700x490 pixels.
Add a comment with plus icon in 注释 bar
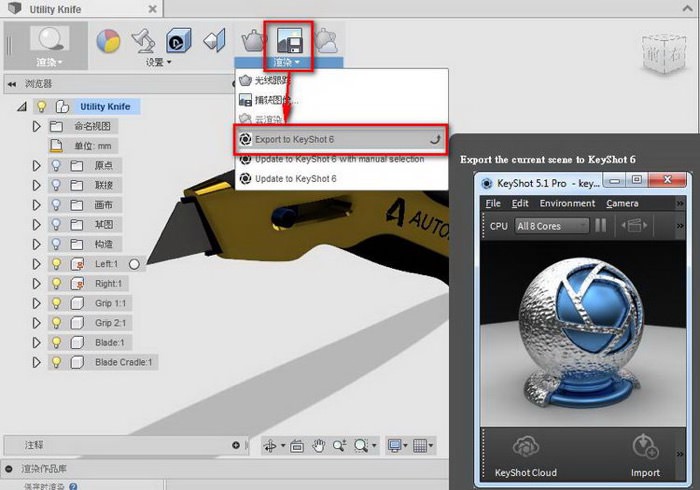point(236,445)
